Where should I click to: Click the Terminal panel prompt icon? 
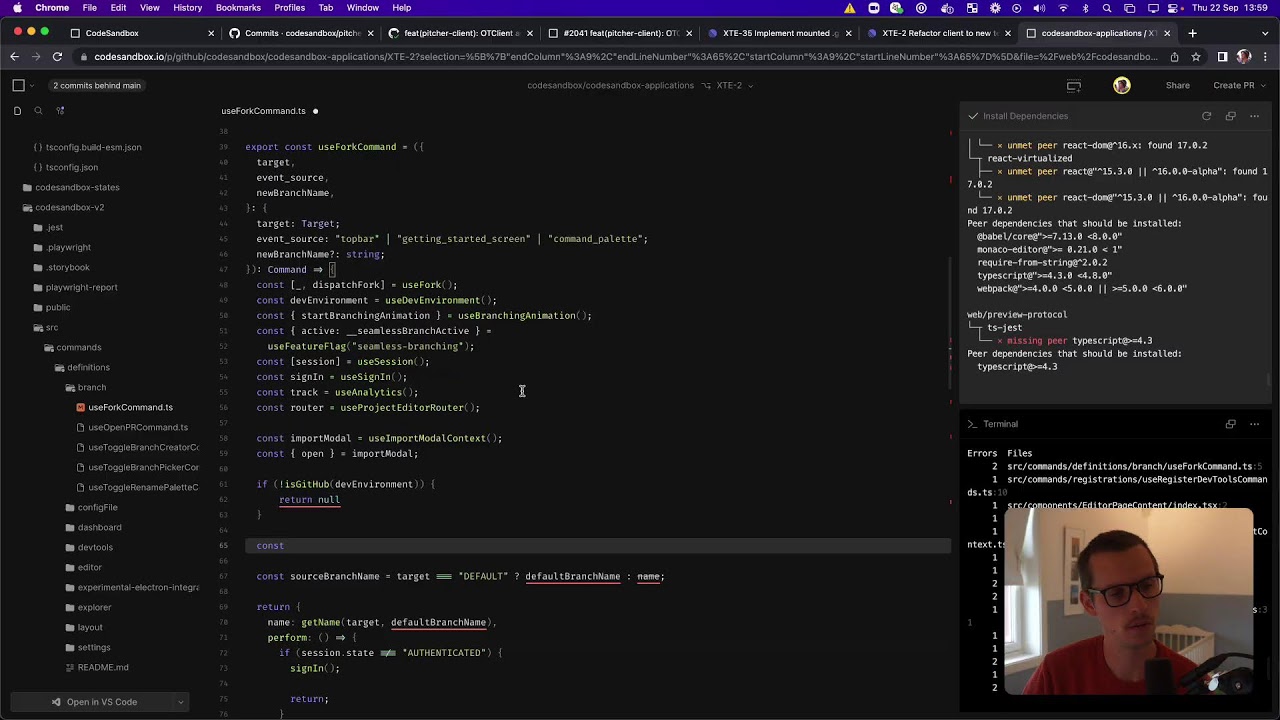(972, 424)
